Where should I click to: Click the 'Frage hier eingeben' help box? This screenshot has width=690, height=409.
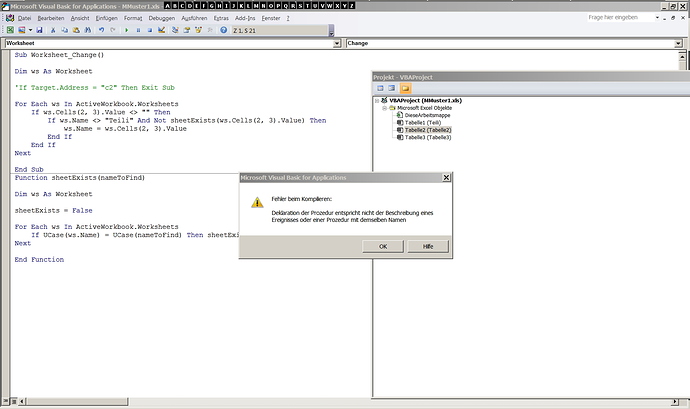pos(620,18)
